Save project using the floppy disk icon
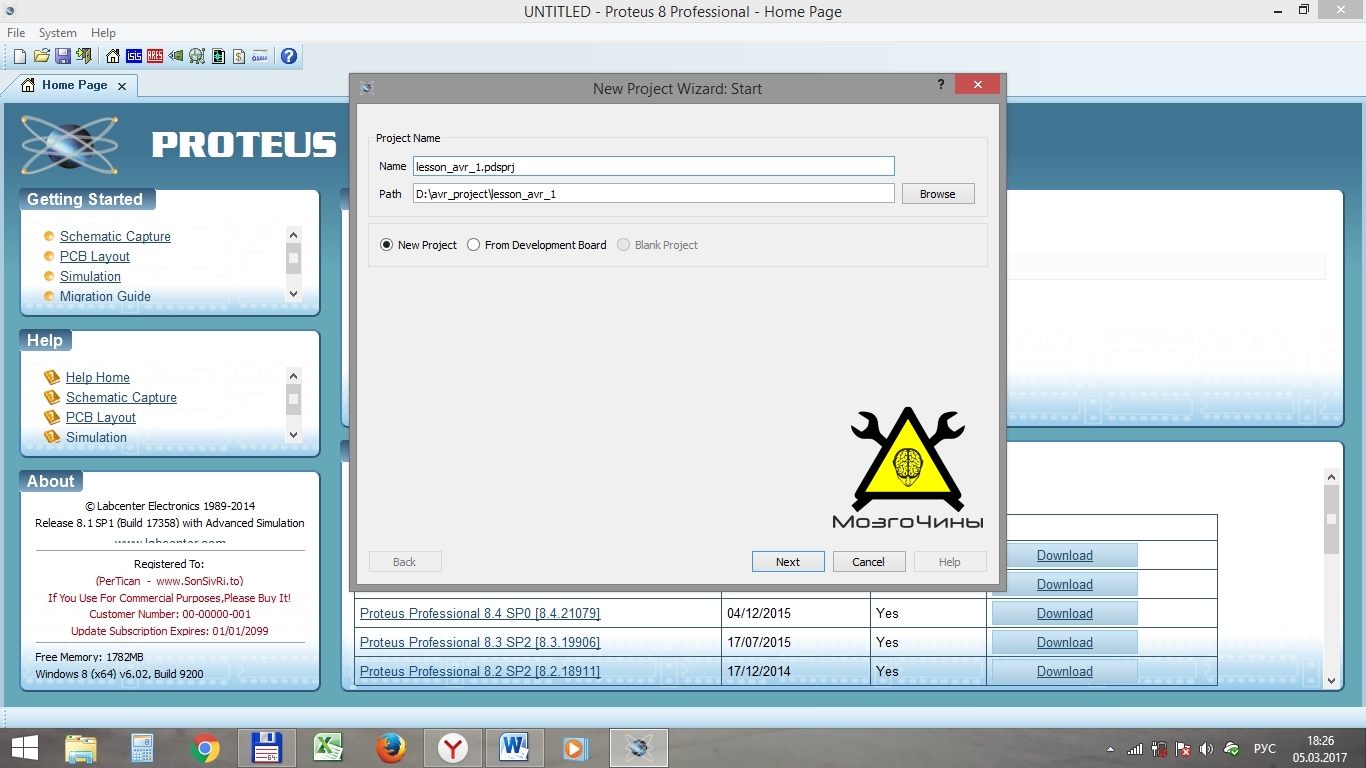1366x768 pixels. tap(63, 57)
